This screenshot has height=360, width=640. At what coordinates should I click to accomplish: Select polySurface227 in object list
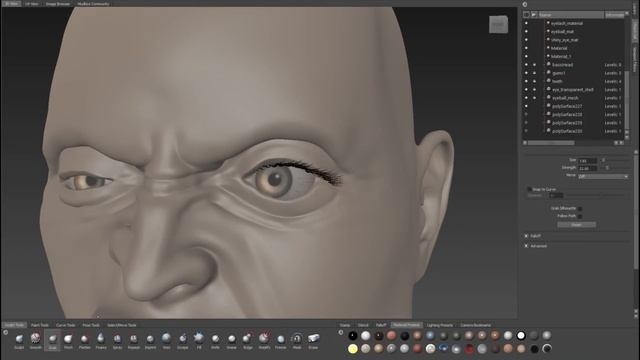click(567, 106)
